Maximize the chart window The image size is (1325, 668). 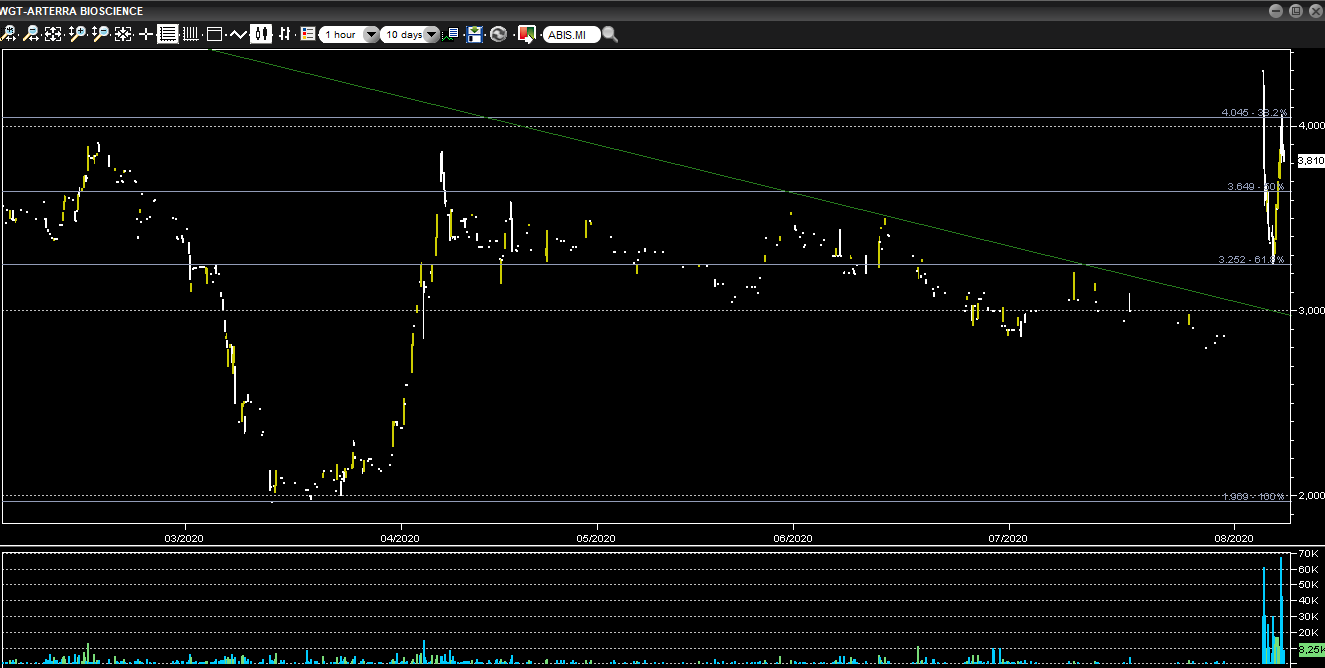coord(1295,10)
